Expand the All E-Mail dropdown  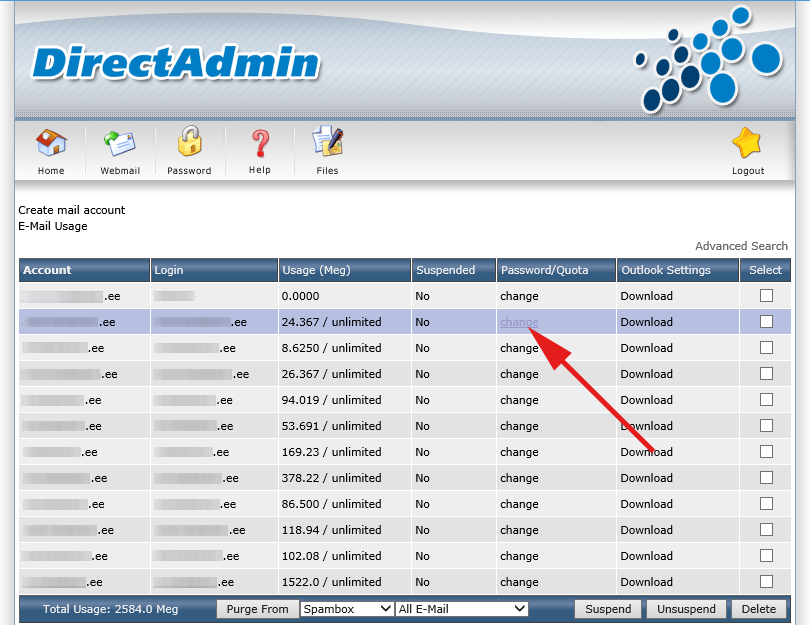(462, 609)
